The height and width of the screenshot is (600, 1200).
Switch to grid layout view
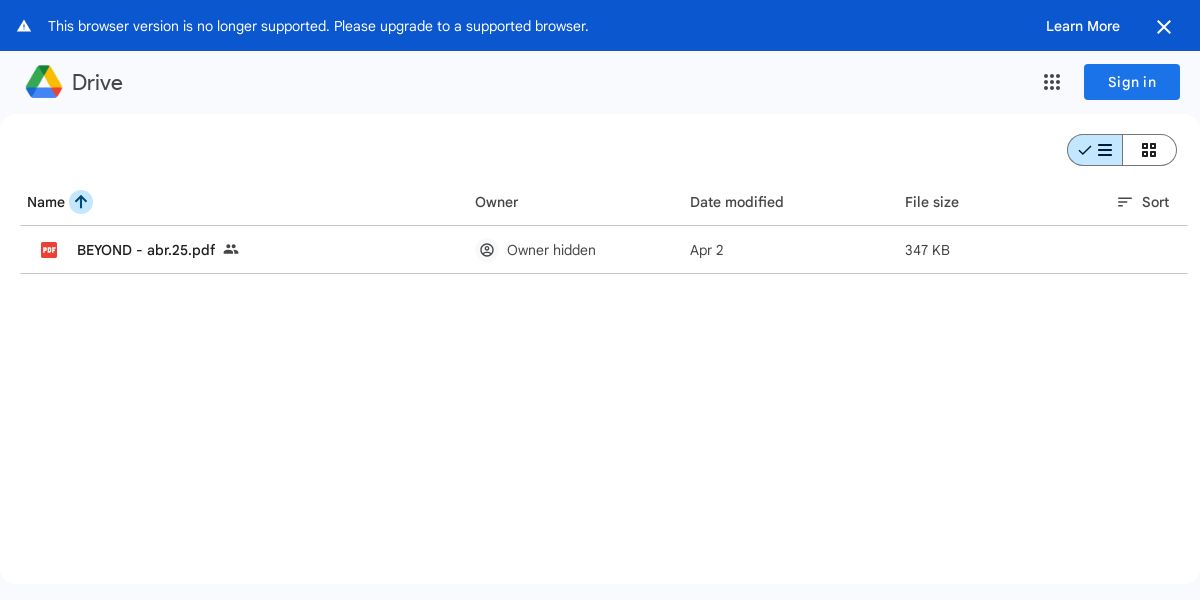point(1149,150)
